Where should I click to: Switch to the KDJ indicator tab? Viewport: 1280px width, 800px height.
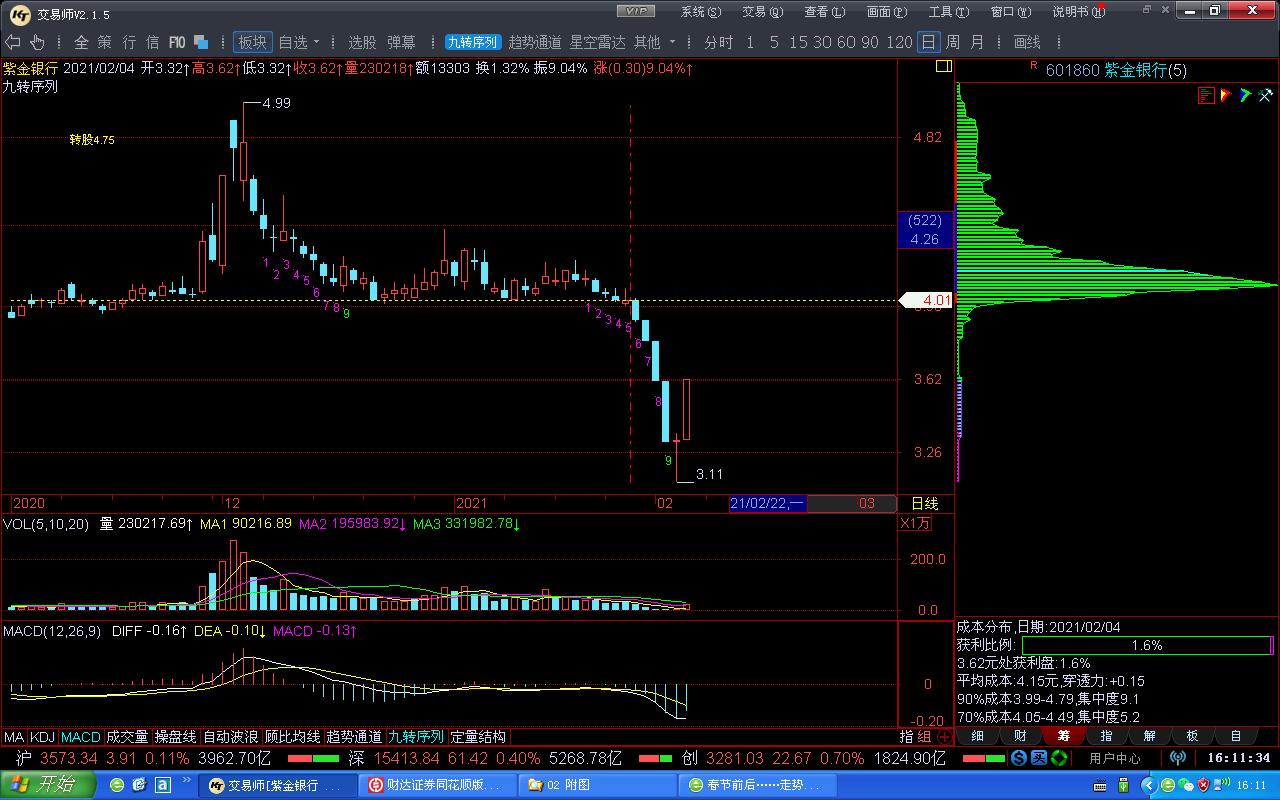43,737
